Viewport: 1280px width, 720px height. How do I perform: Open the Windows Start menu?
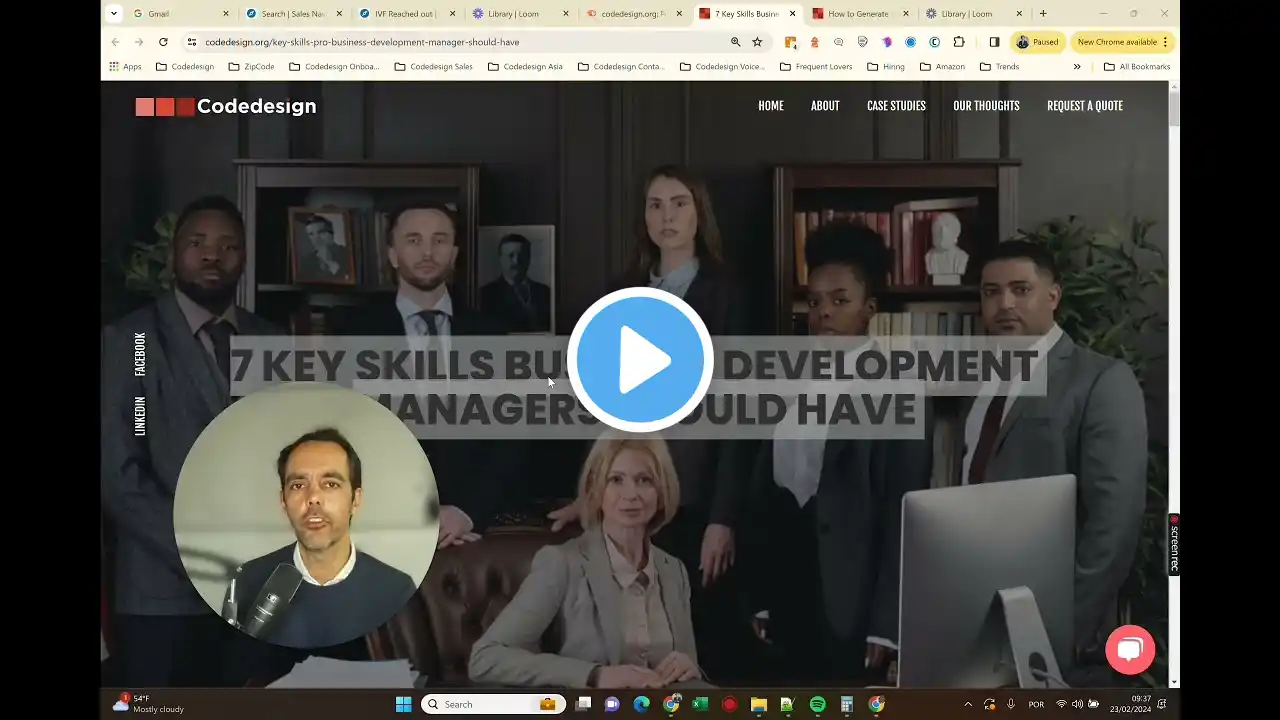pyautogui.click(x=403, y=704)
